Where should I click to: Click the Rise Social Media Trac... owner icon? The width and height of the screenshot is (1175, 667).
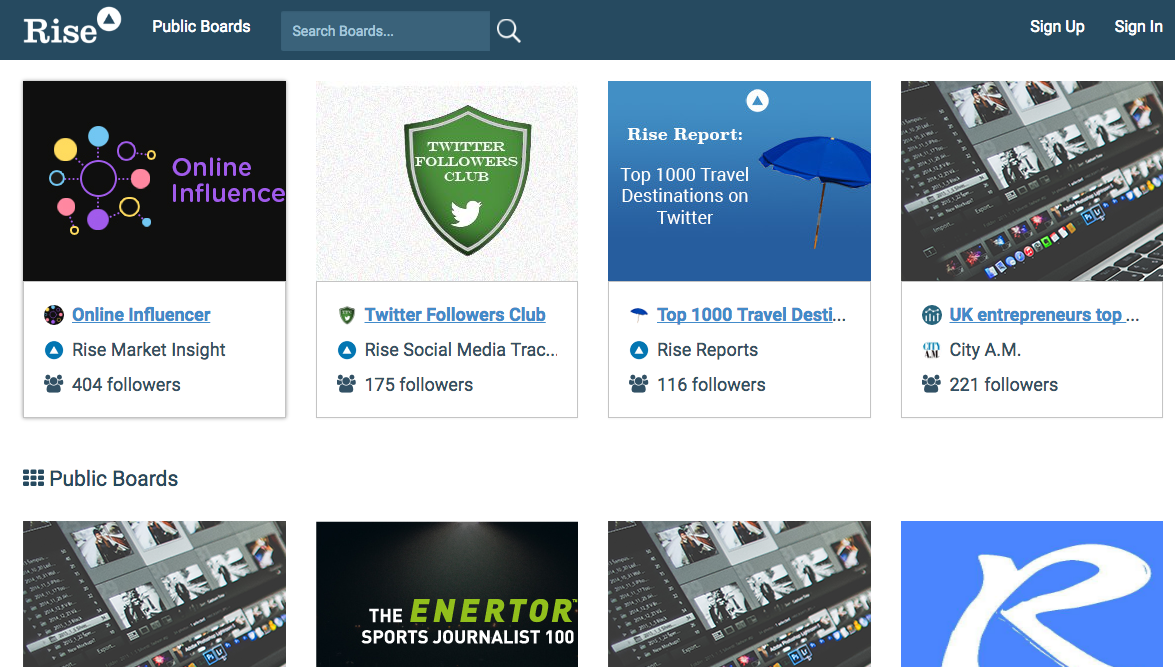346,350
